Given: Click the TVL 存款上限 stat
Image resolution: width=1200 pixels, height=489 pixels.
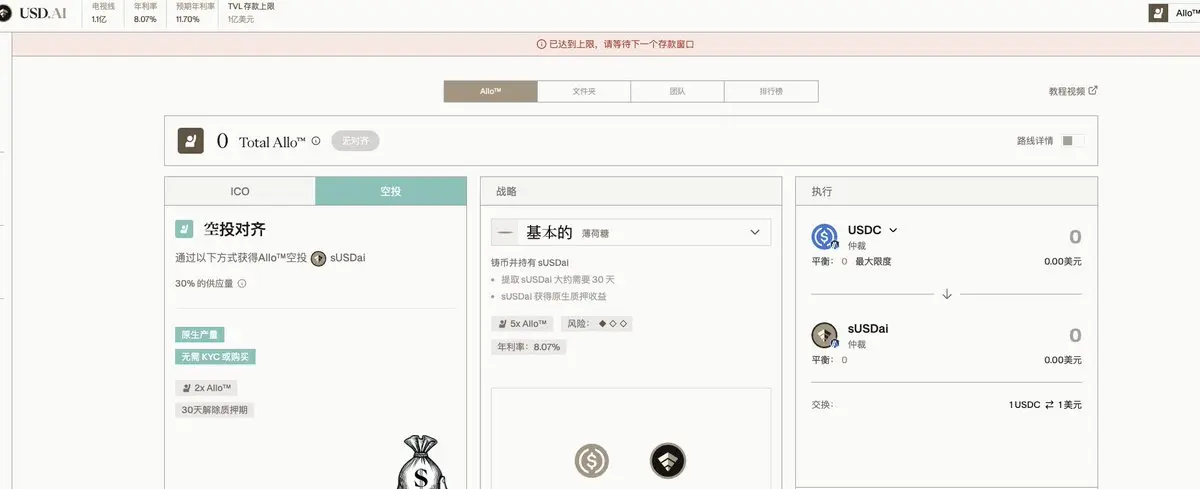Looking at the screenshot, I should click(251, 12).
